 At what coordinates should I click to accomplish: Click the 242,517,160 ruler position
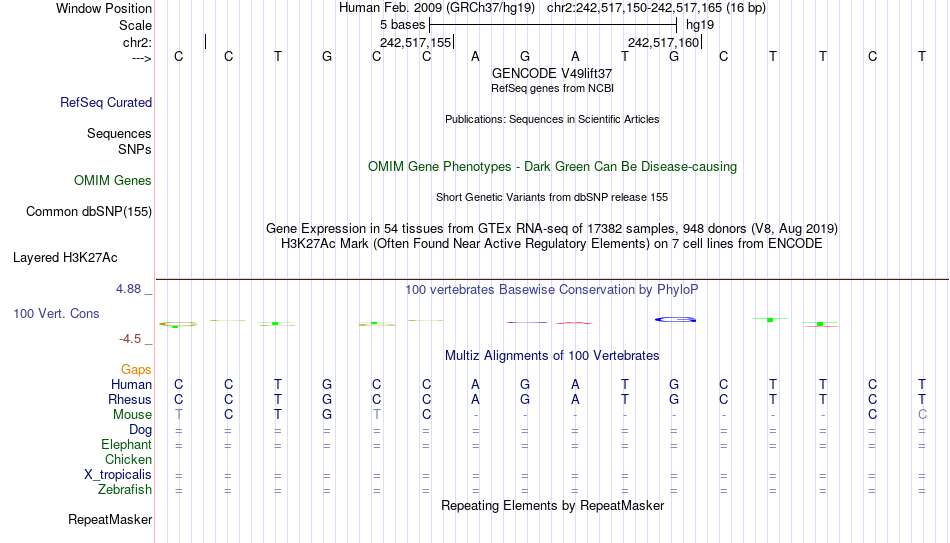point(663,42)
